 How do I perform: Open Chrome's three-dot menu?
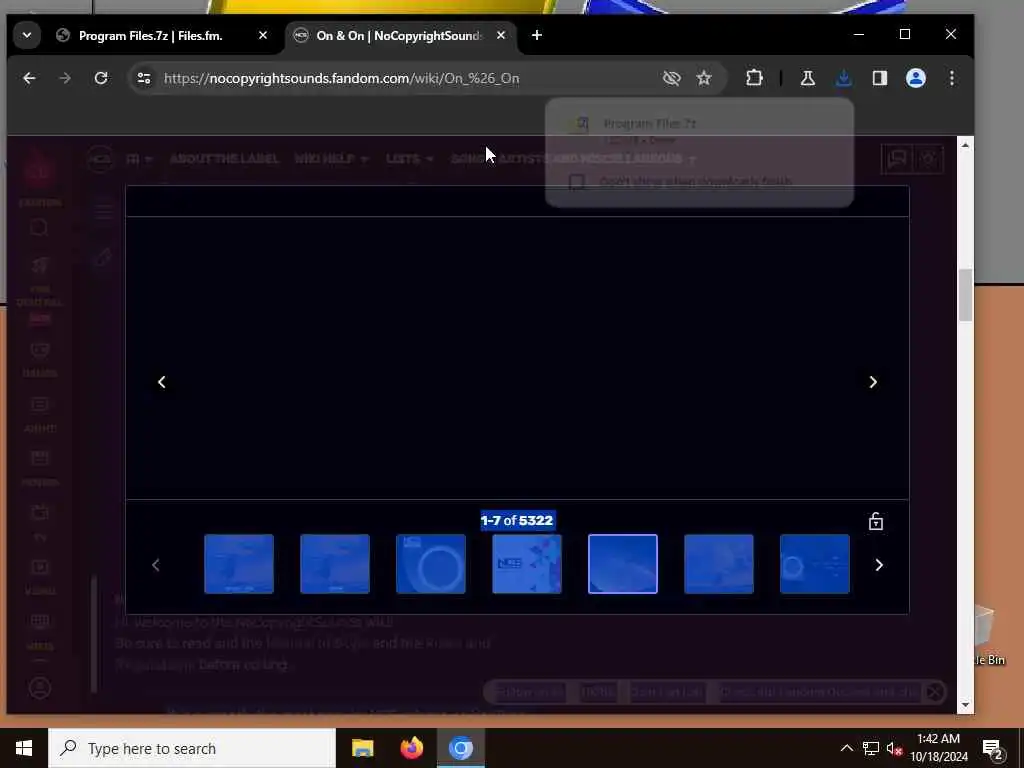[952, 78]
